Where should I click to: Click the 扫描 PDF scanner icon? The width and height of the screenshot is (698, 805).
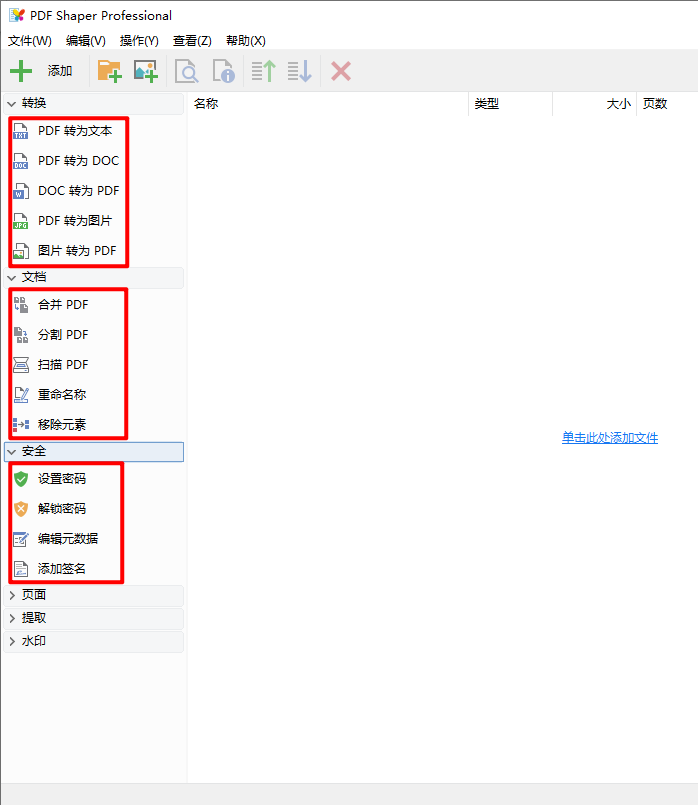pyautogui.click(x=21, y=365)
